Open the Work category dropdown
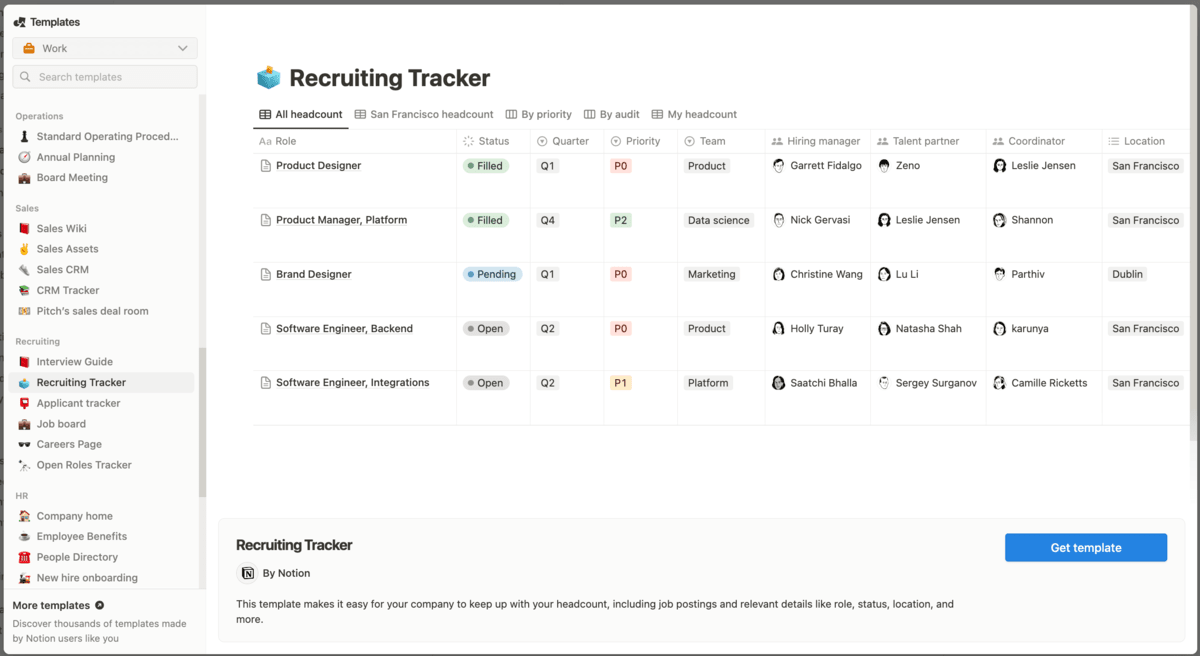This screenshot has height=656, width=1200. 105,48
